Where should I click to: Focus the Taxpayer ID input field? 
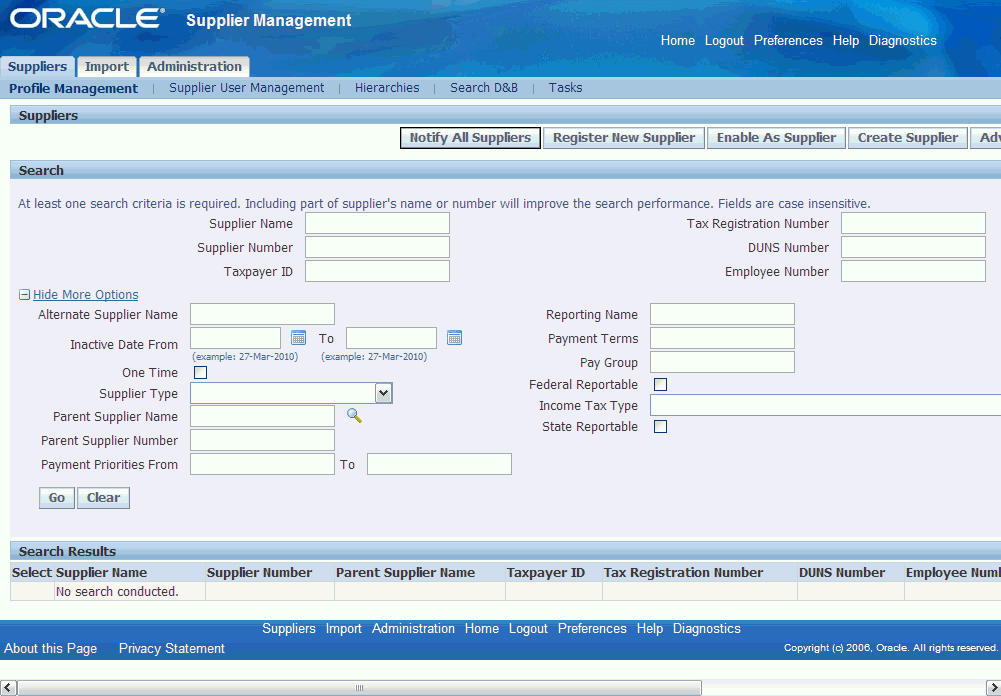[377, 271]
